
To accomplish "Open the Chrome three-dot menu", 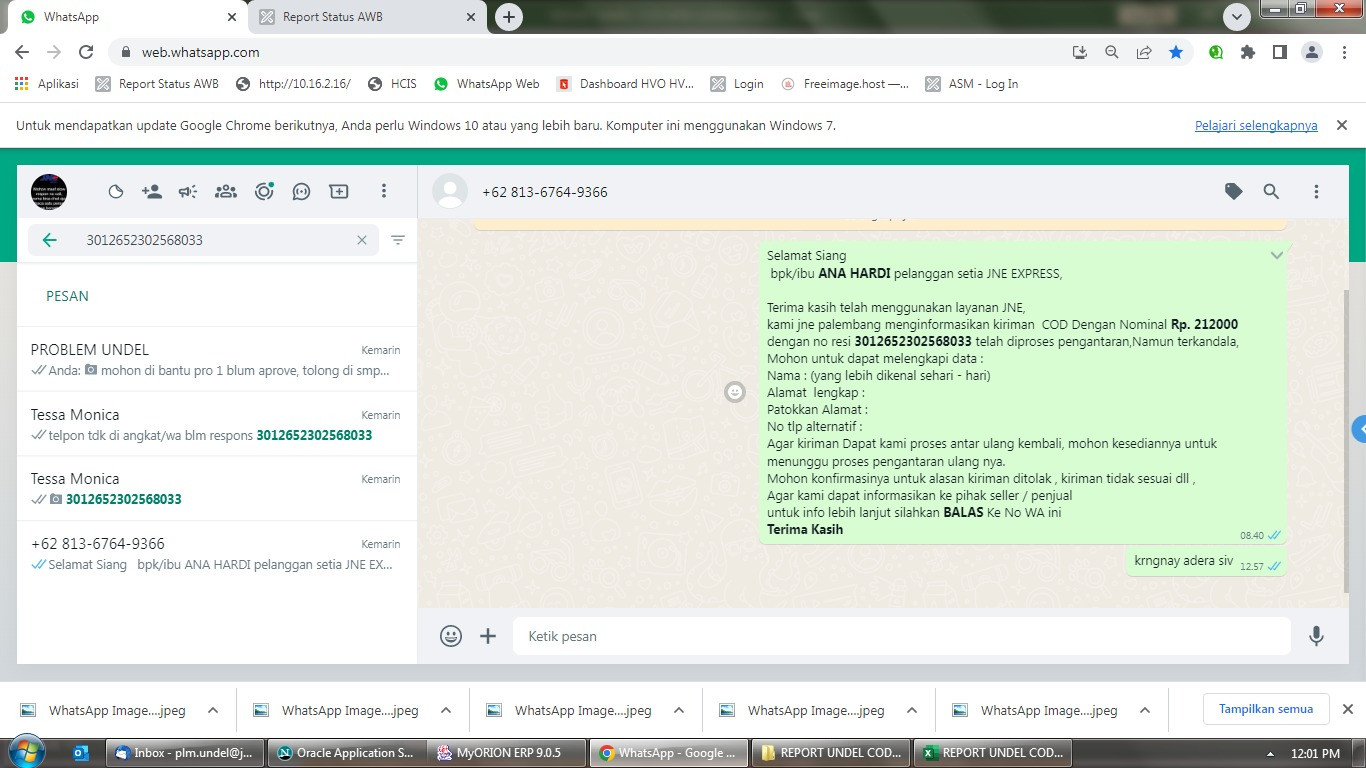I will pyautogui.click(x=1343, y=52).
